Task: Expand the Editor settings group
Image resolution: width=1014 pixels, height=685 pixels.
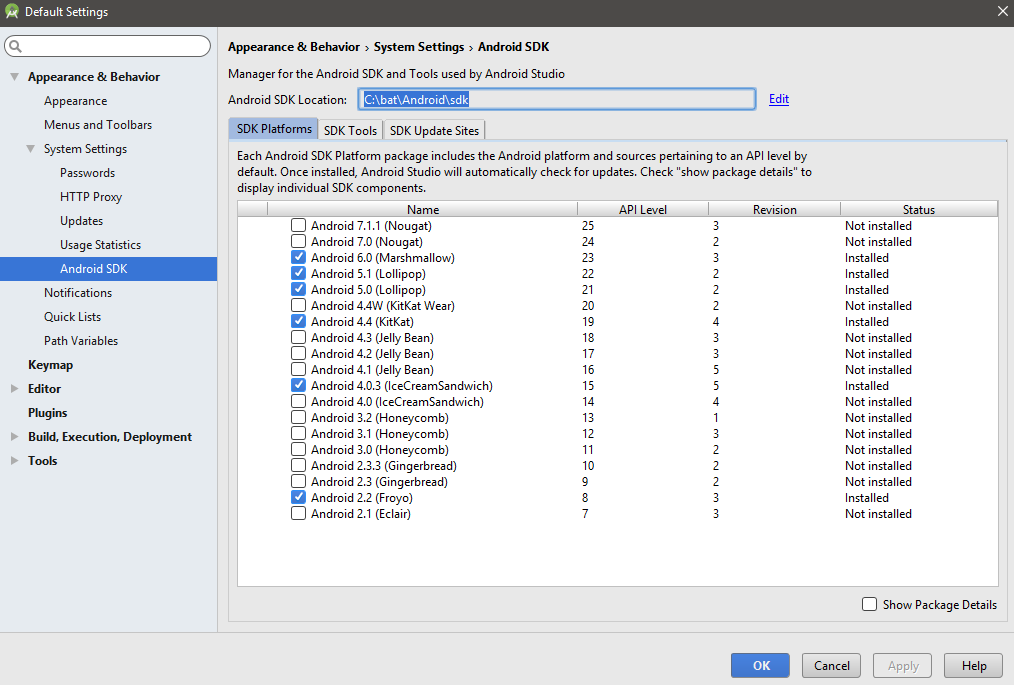Action: click(14, 389)
